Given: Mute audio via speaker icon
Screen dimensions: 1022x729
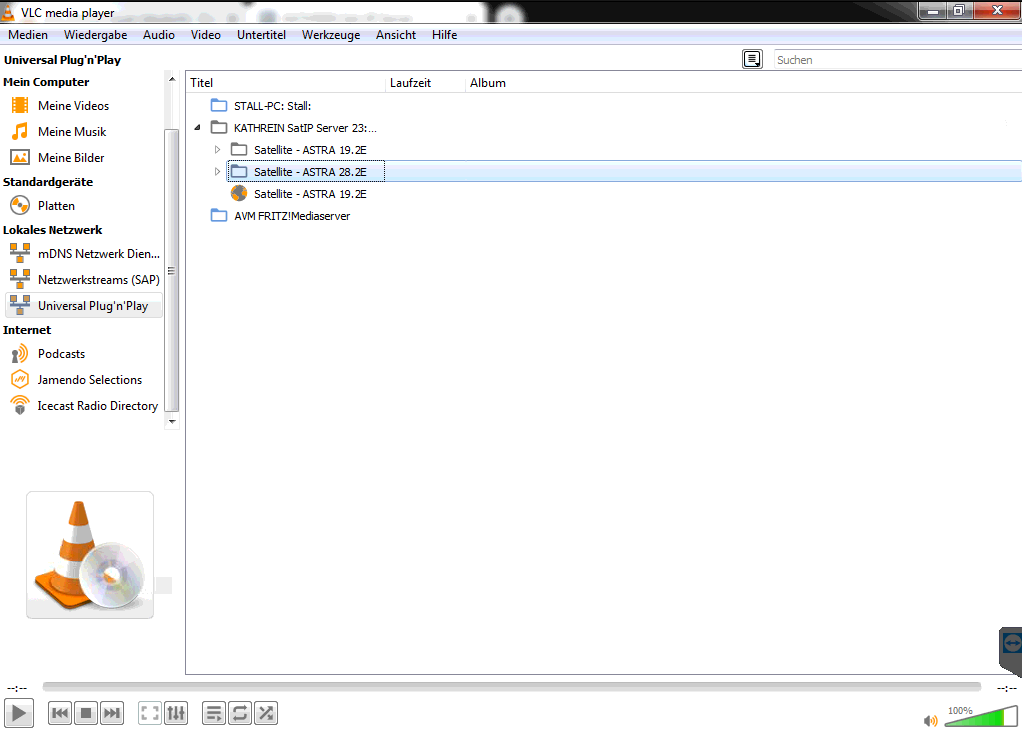Looking at the screenshot, I should [930, 720].
